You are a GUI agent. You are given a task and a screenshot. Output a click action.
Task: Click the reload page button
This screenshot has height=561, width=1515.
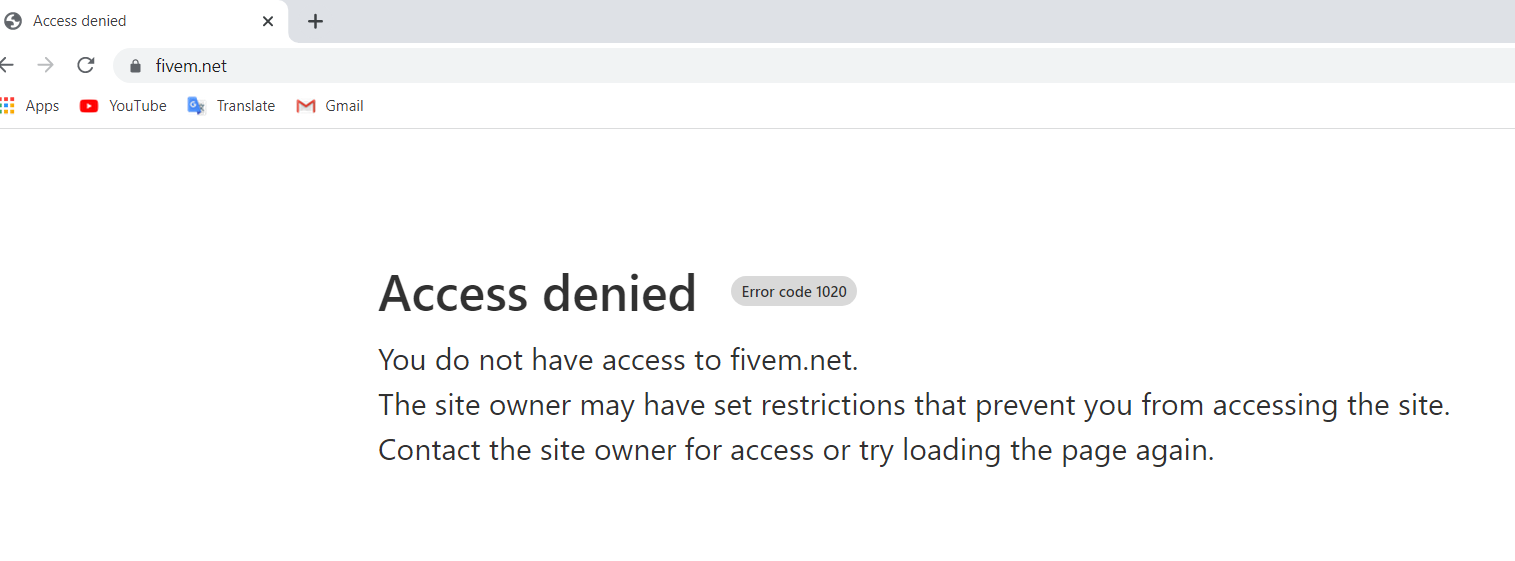pyautogui.click(x=86, y=66)
